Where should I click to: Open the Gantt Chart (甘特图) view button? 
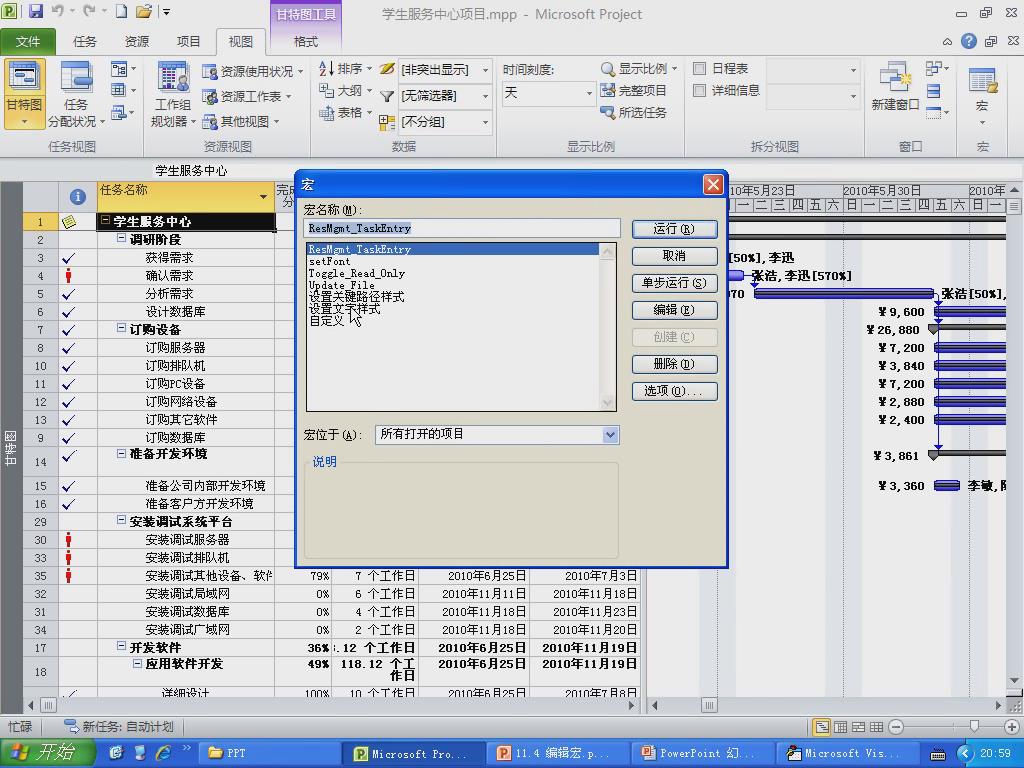24,93
